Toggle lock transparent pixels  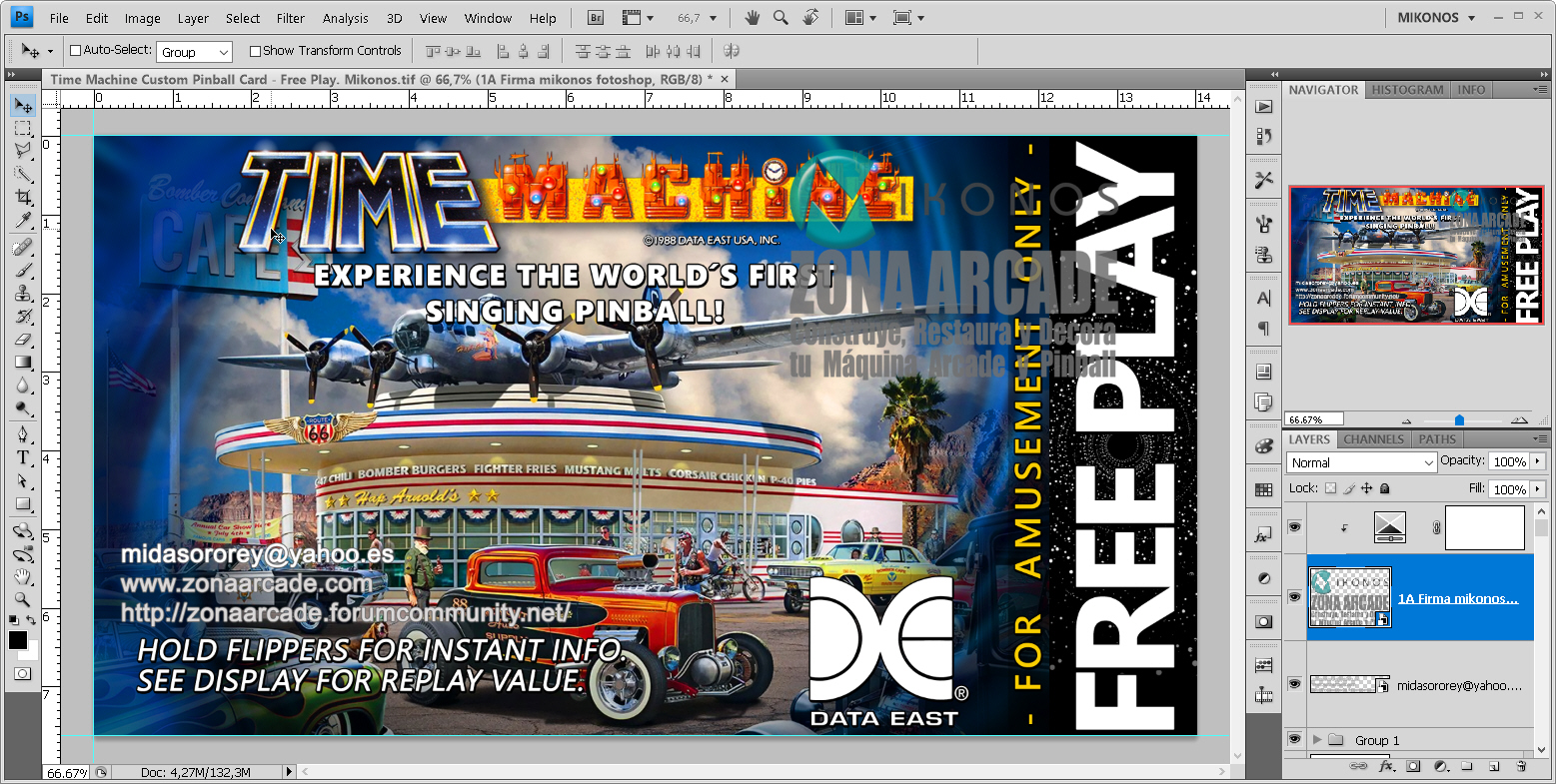[x=1330, y=488]
